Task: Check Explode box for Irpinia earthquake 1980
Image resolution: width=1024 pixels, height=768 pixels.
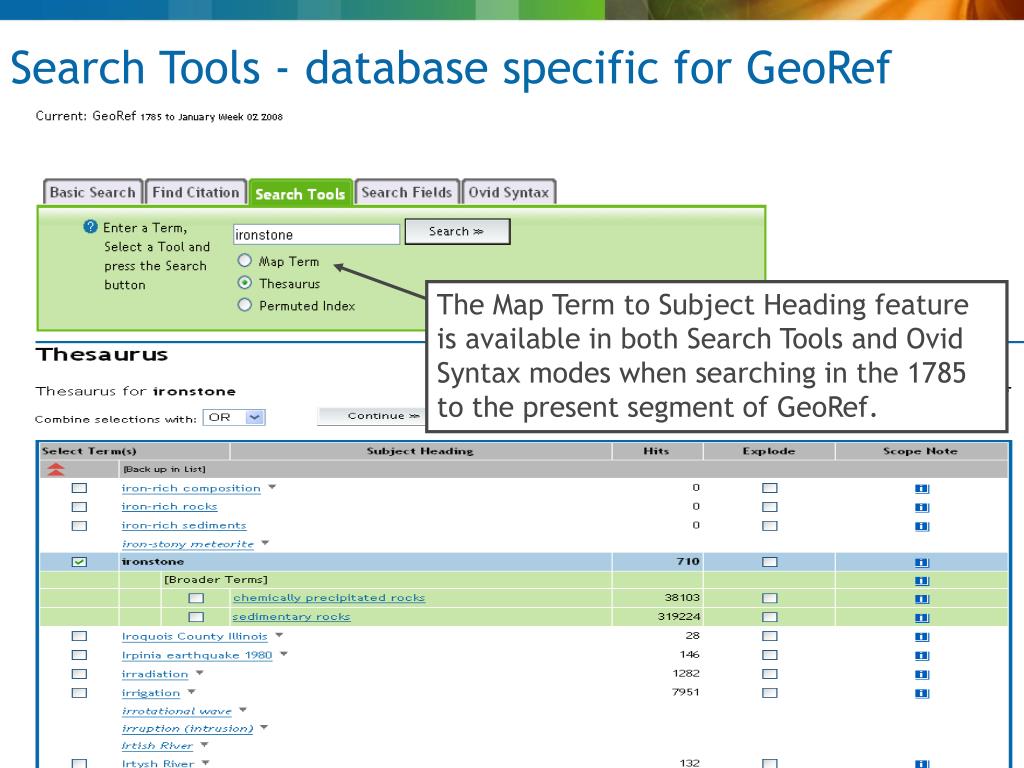Action: tap(770, 655)
